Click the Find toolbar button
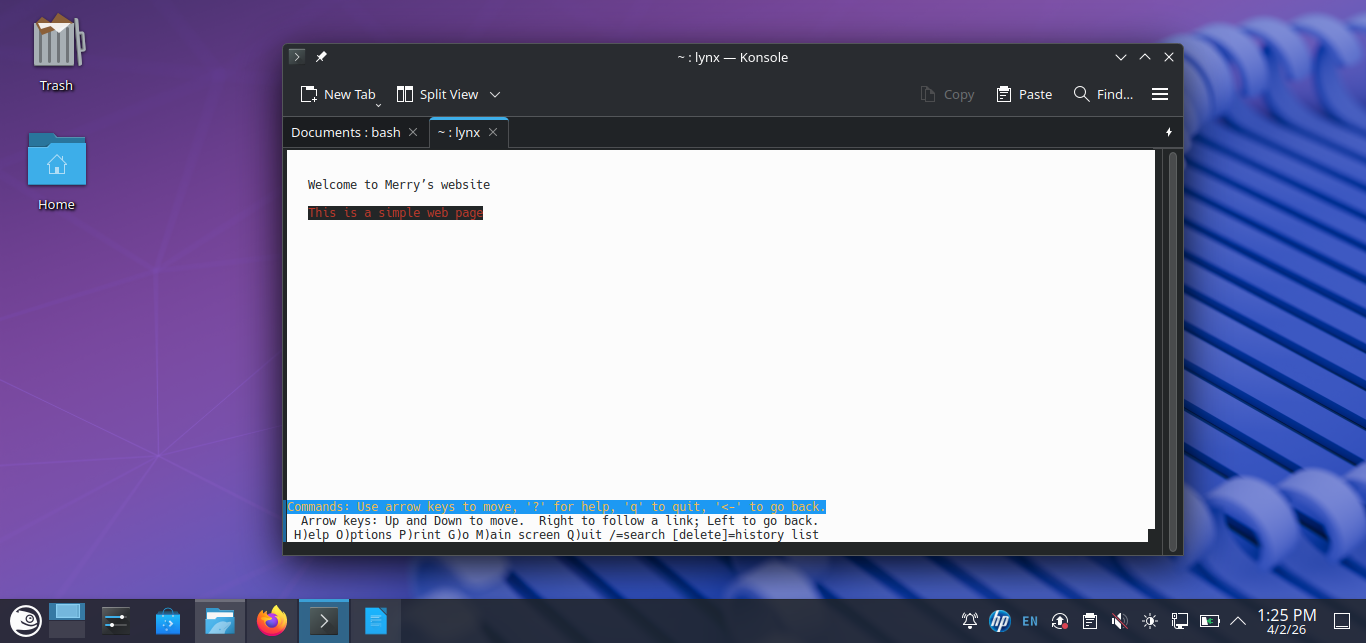1366x643 pixels. [1103, 94]
